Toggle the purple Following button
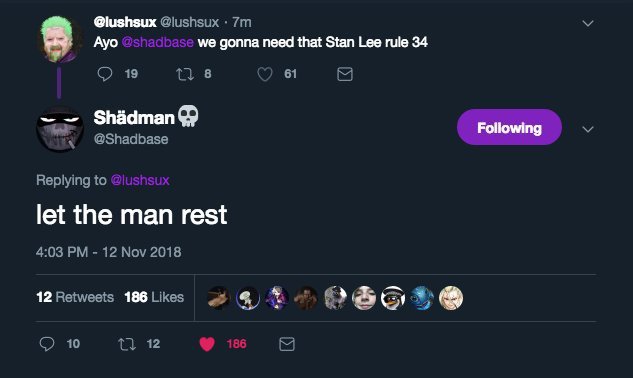Screen dimensions: 633x378 509,127
